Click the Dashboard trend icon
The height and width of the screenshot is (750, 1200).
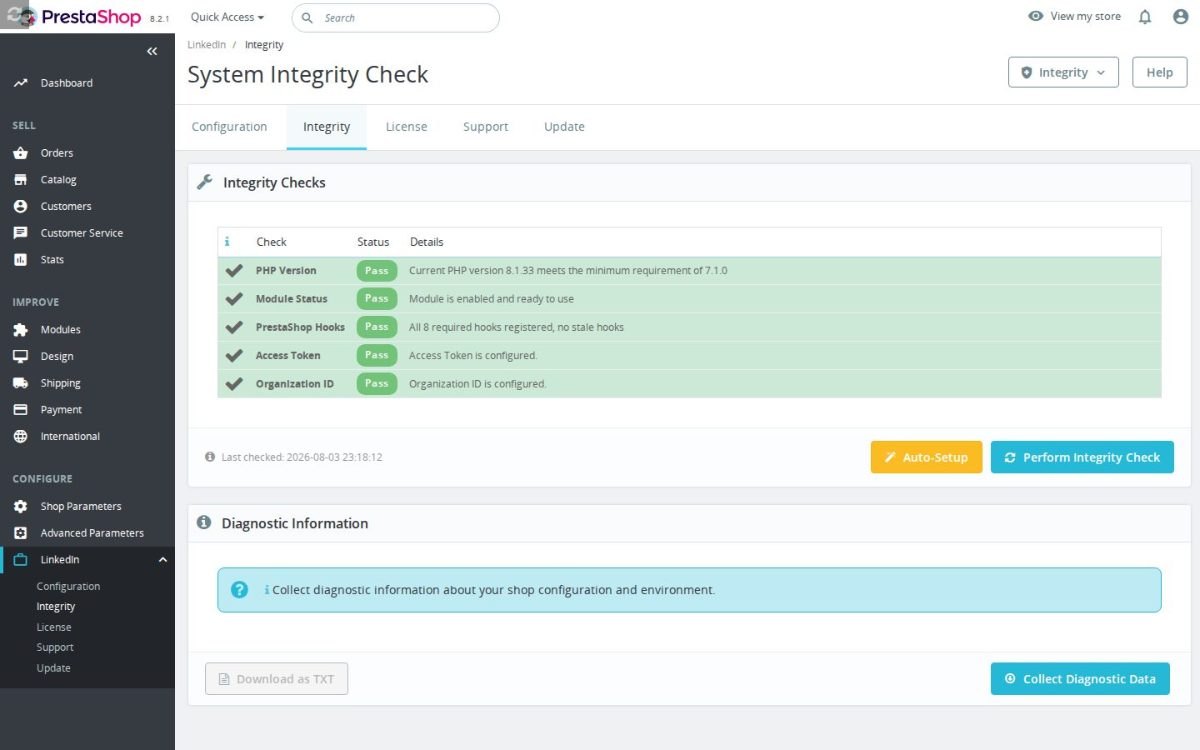coord(20,83)
